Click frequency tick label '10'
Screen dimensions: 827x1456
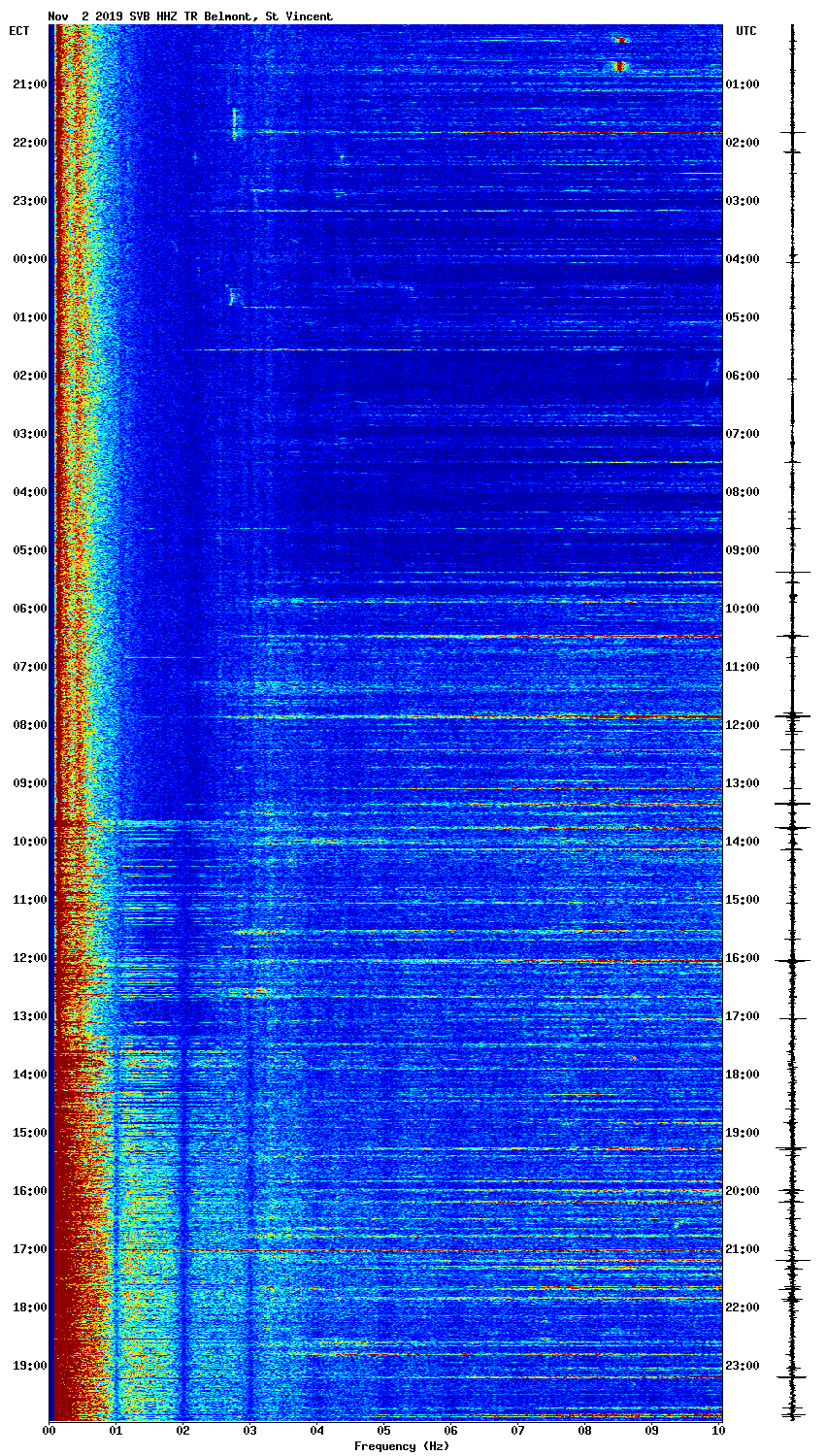[x=718, y=1431]
